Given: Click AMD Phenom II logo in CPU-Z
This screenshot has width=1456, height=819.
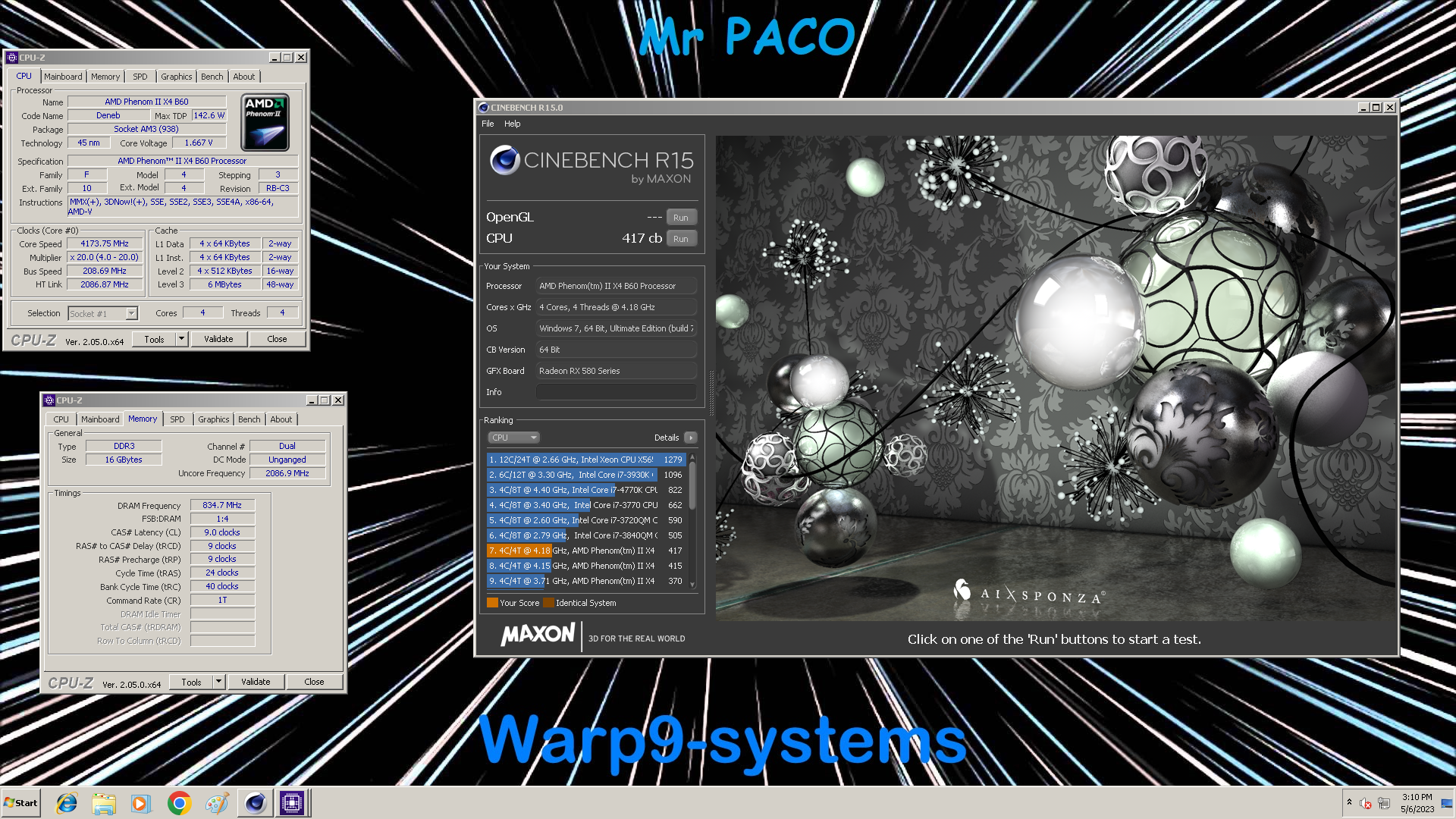Looking at the screenshot, I should (265, 122).
